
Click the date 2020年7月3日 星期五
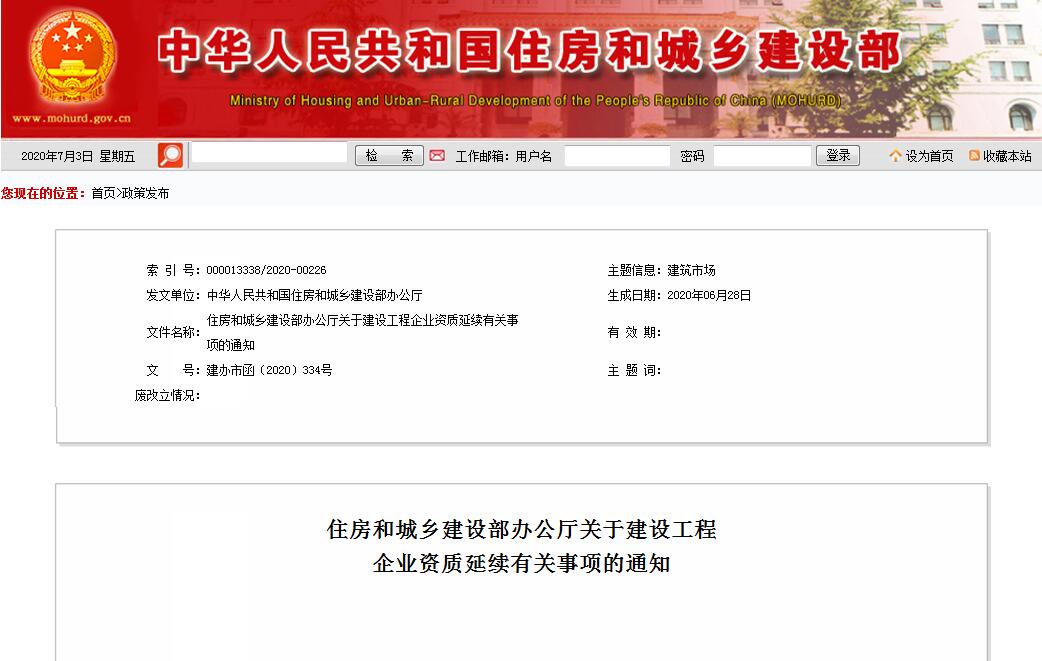click(78, 156)
